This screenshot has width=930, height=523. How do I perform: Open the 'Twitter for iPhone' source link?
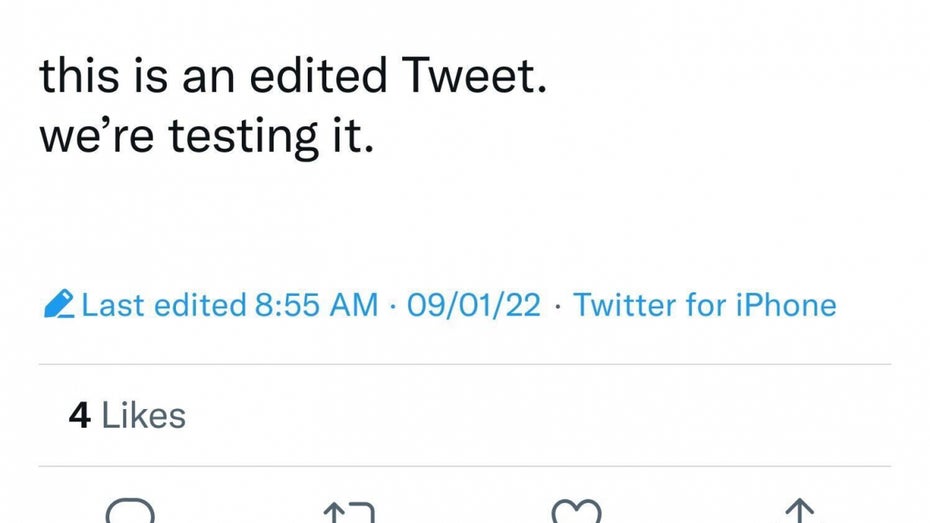tap(704, 305)
